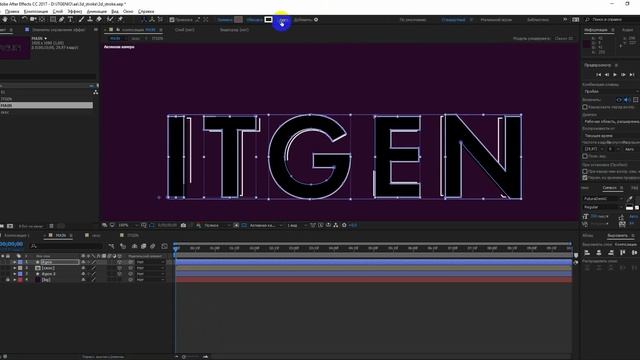Select the Eraser tool
640x360 pixels.
coord(99,20)
